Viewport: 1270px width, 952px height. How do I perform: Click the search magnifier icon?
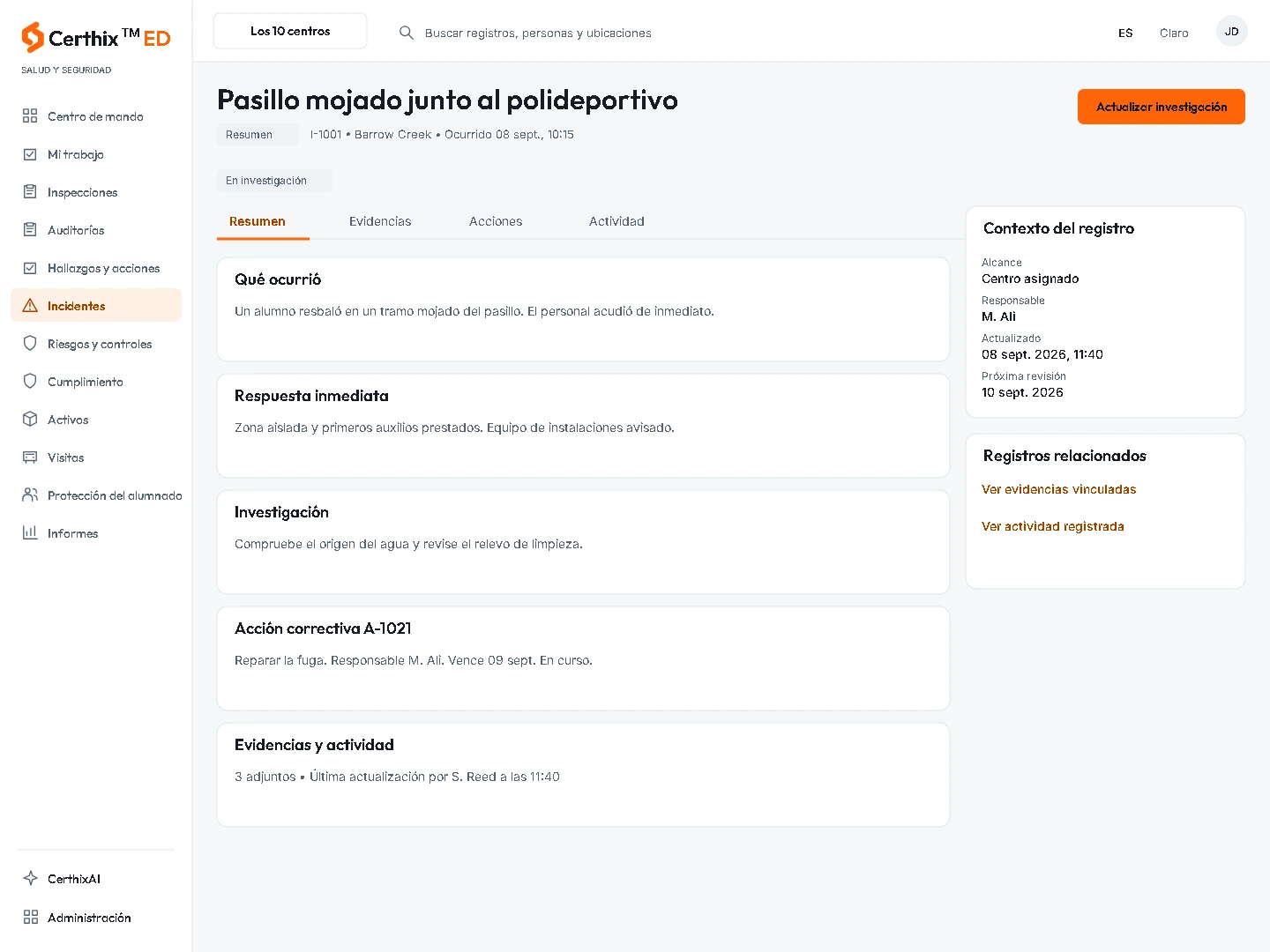[x=407, y=33]
